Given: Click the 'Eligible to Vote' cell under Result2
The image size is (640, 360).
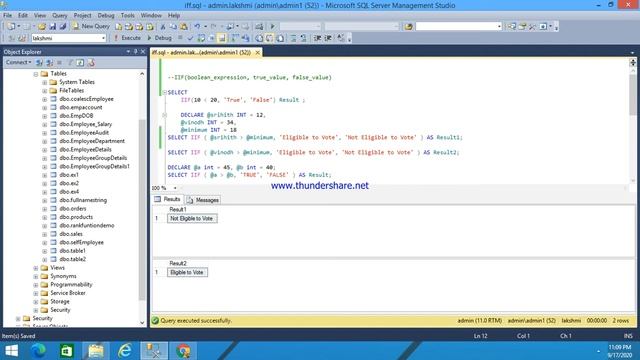Looking at the screenshot, I should pyautogui.click(x=187, y=273).
